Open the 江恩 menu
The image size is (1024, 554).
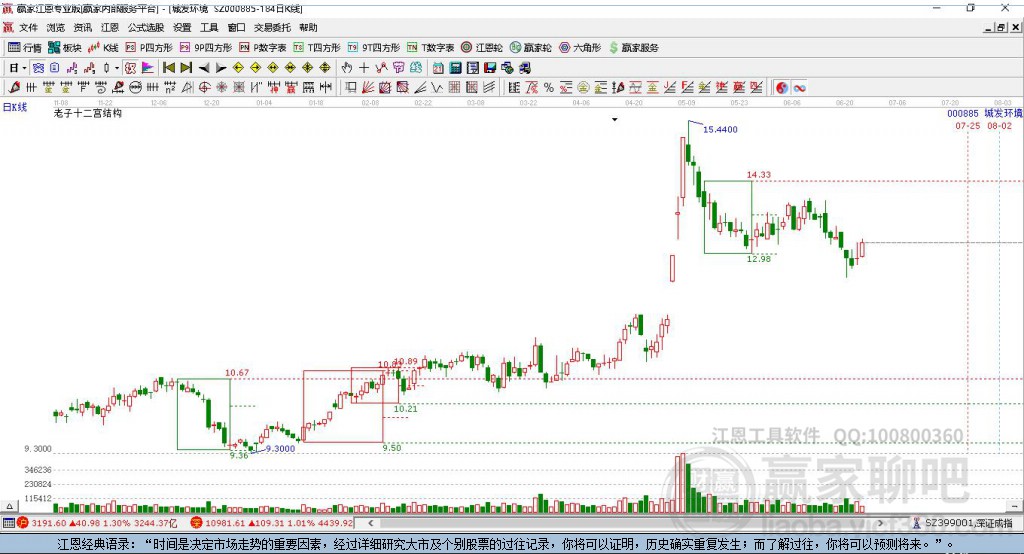[110, 27]
